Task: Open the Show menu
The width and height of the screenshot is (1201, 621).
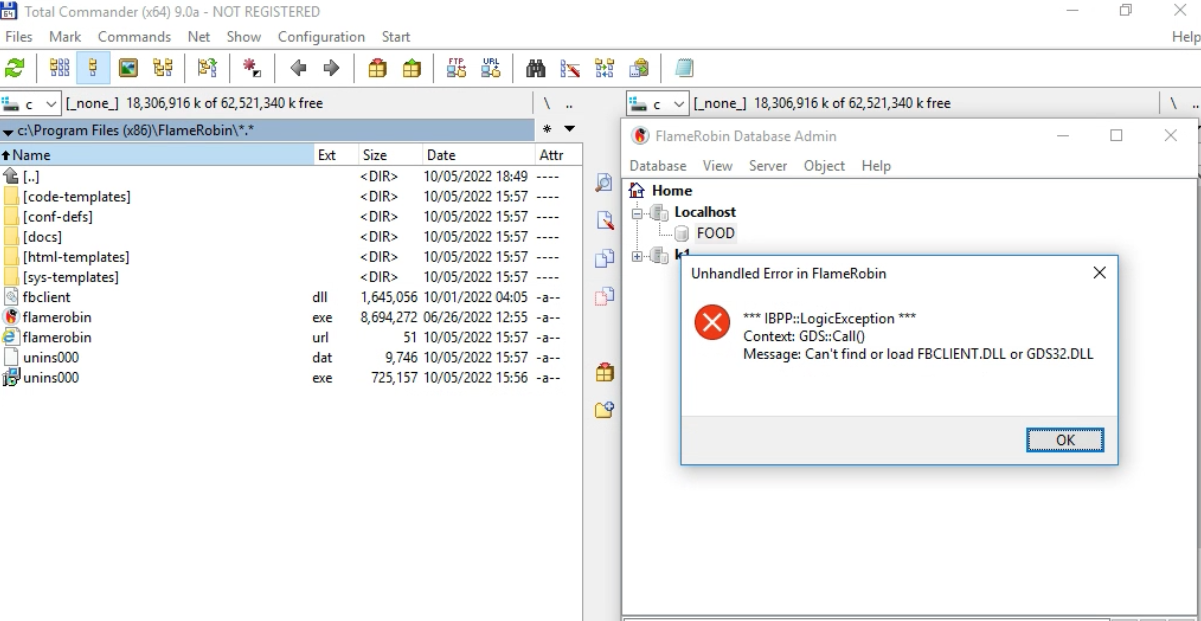Action: (x=243, y=36)
